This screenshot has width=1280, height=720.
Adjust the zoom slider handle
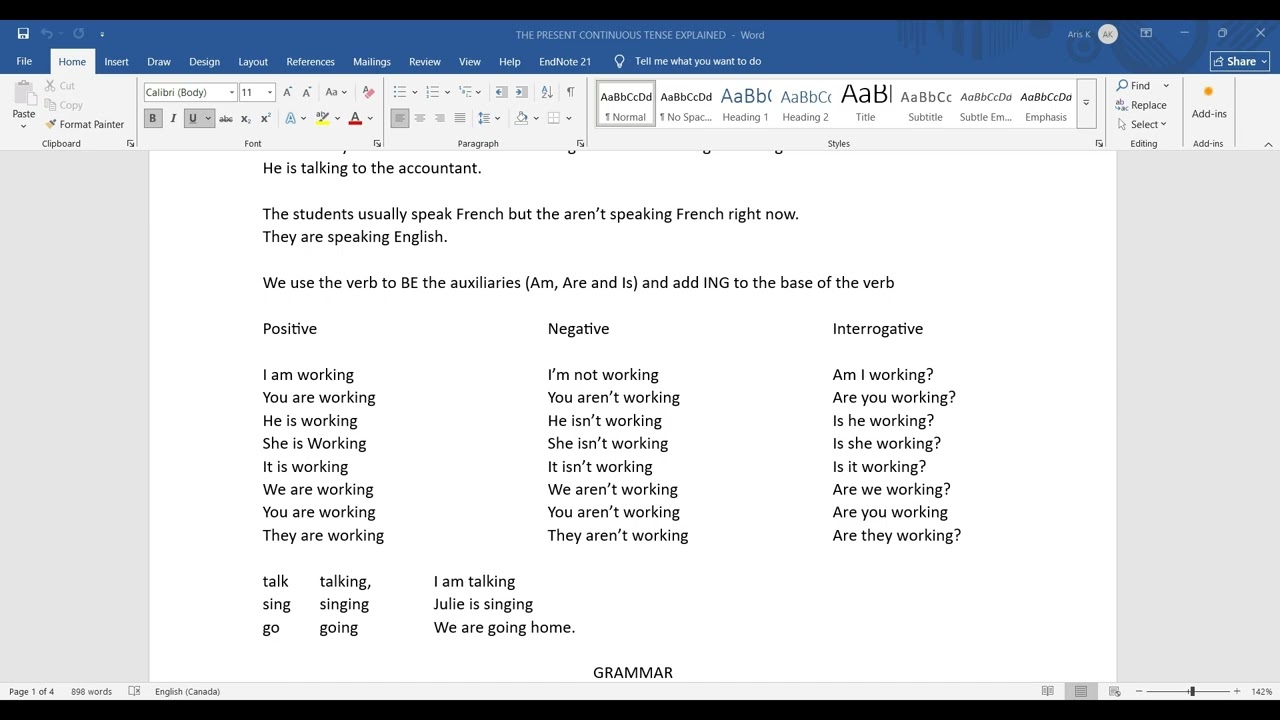1191,691
